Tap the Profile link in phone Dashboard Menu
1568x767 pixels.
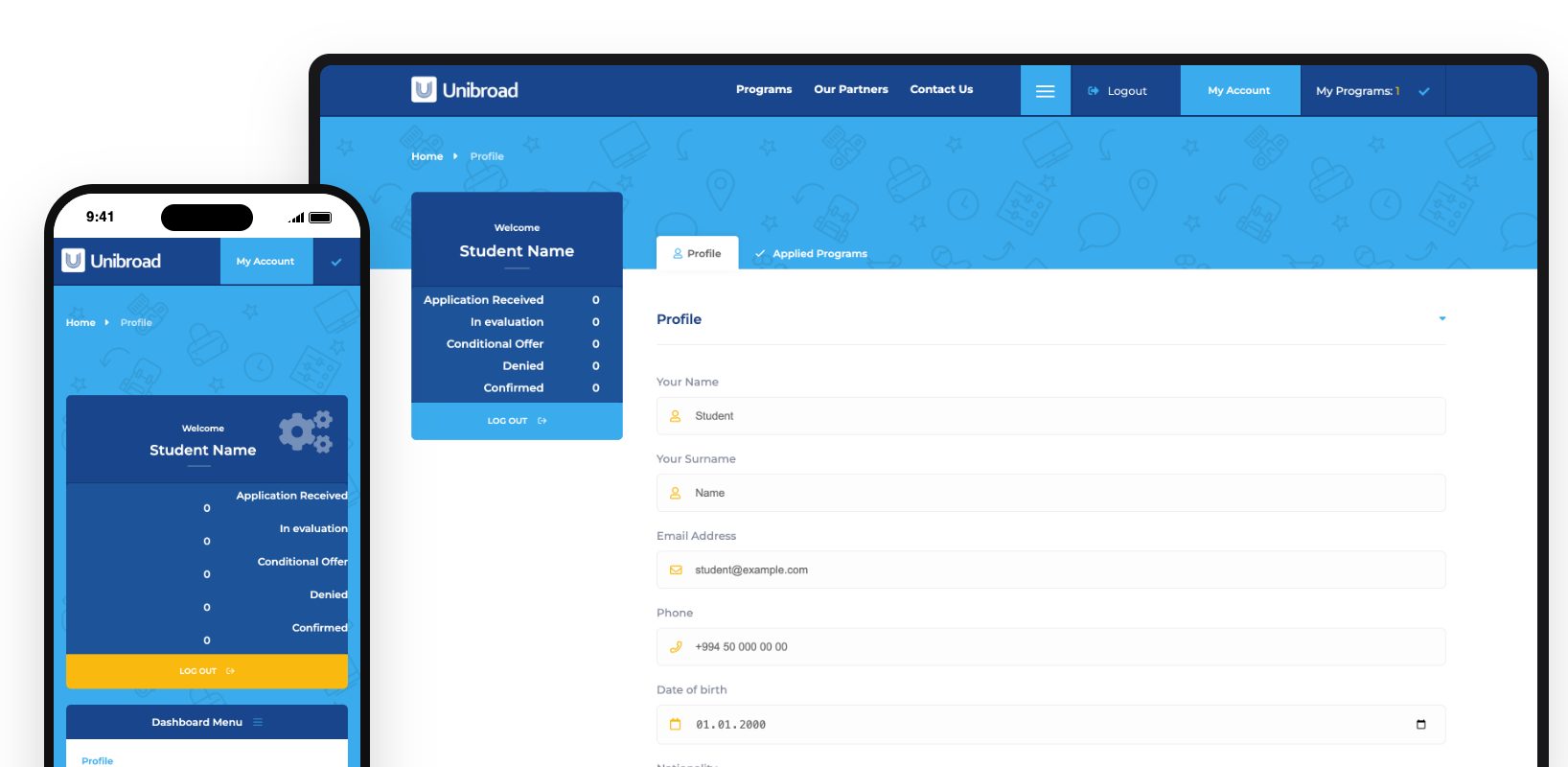click(97, 760)
